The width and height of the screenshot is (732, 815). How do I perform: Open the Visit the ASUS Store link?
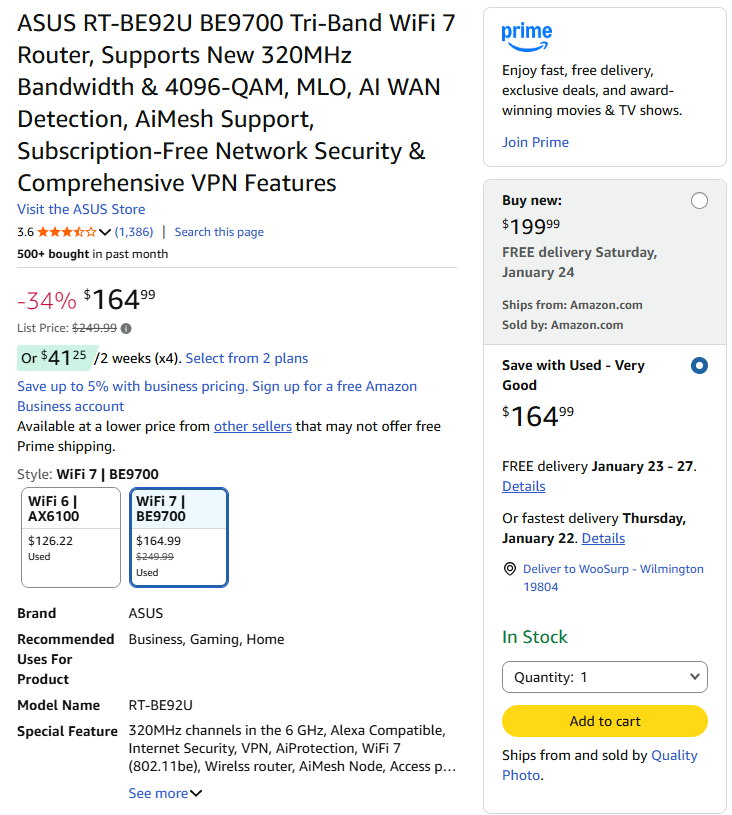click(81, 209)
